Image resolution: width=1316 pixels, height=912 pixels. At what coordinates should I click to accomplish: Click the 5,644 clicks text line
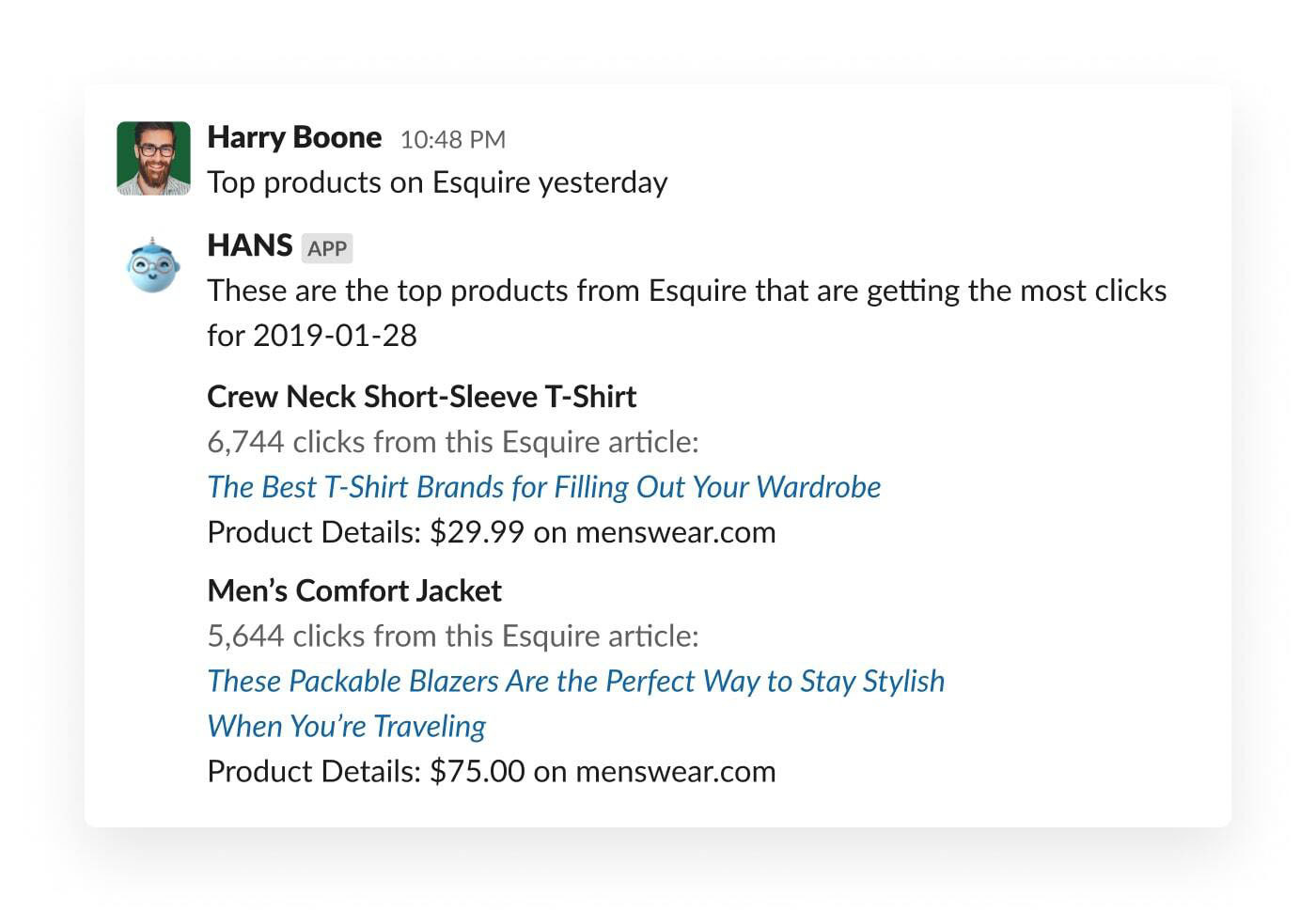453,637
